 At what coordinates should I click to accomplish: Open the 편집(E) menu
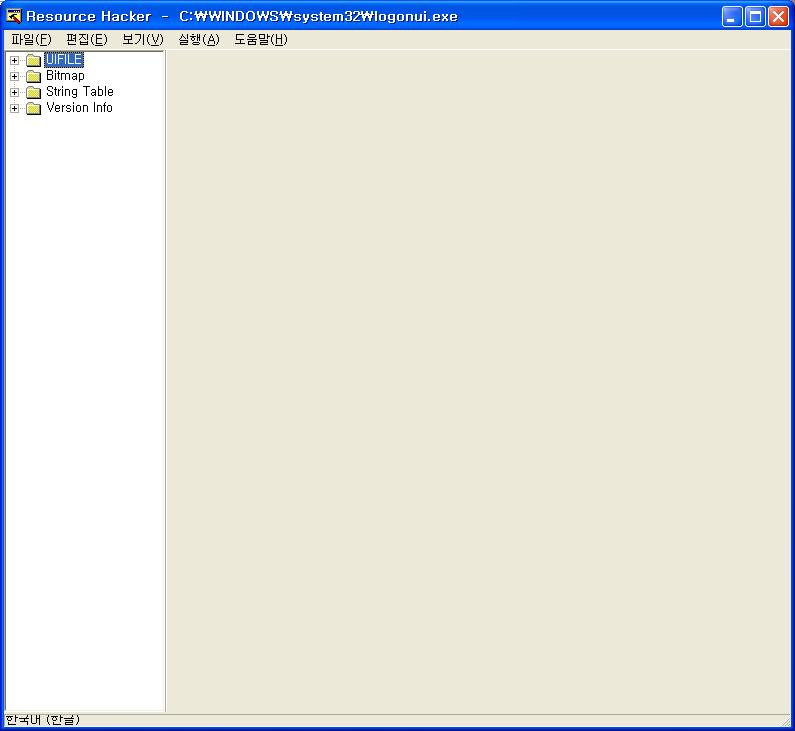(x=86, y=40)
